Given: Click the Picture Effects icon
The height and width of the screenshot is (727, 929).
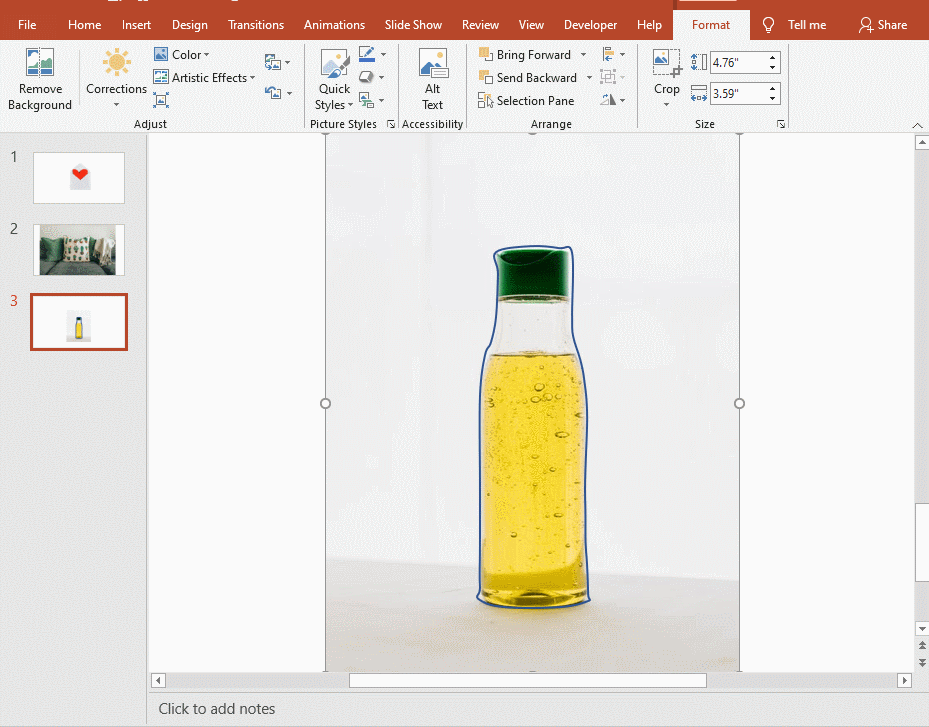Looking at the screenshot, I should 367,77.
